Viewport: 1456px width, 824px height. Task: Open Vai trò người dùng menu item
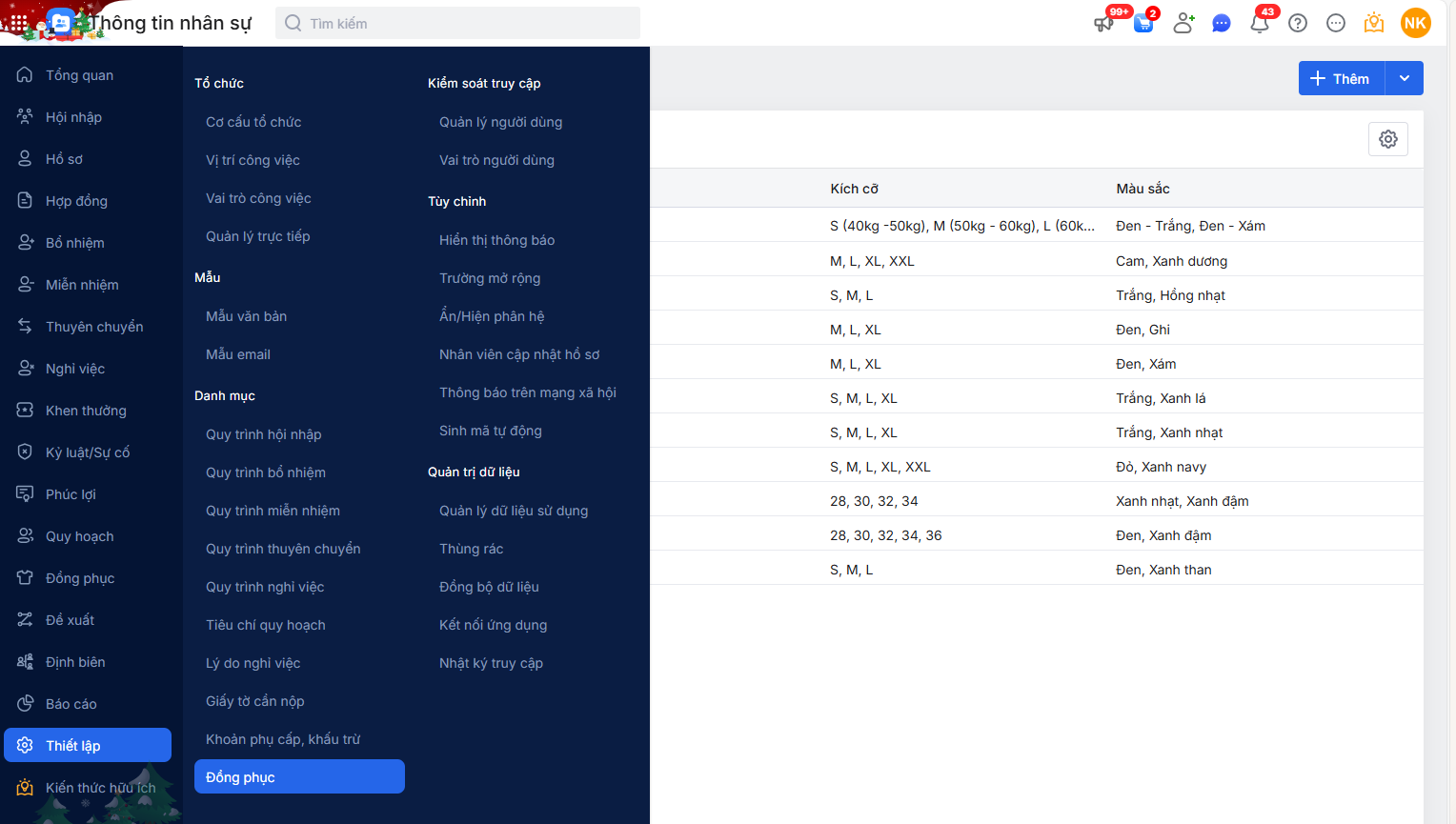click(496, 160)
